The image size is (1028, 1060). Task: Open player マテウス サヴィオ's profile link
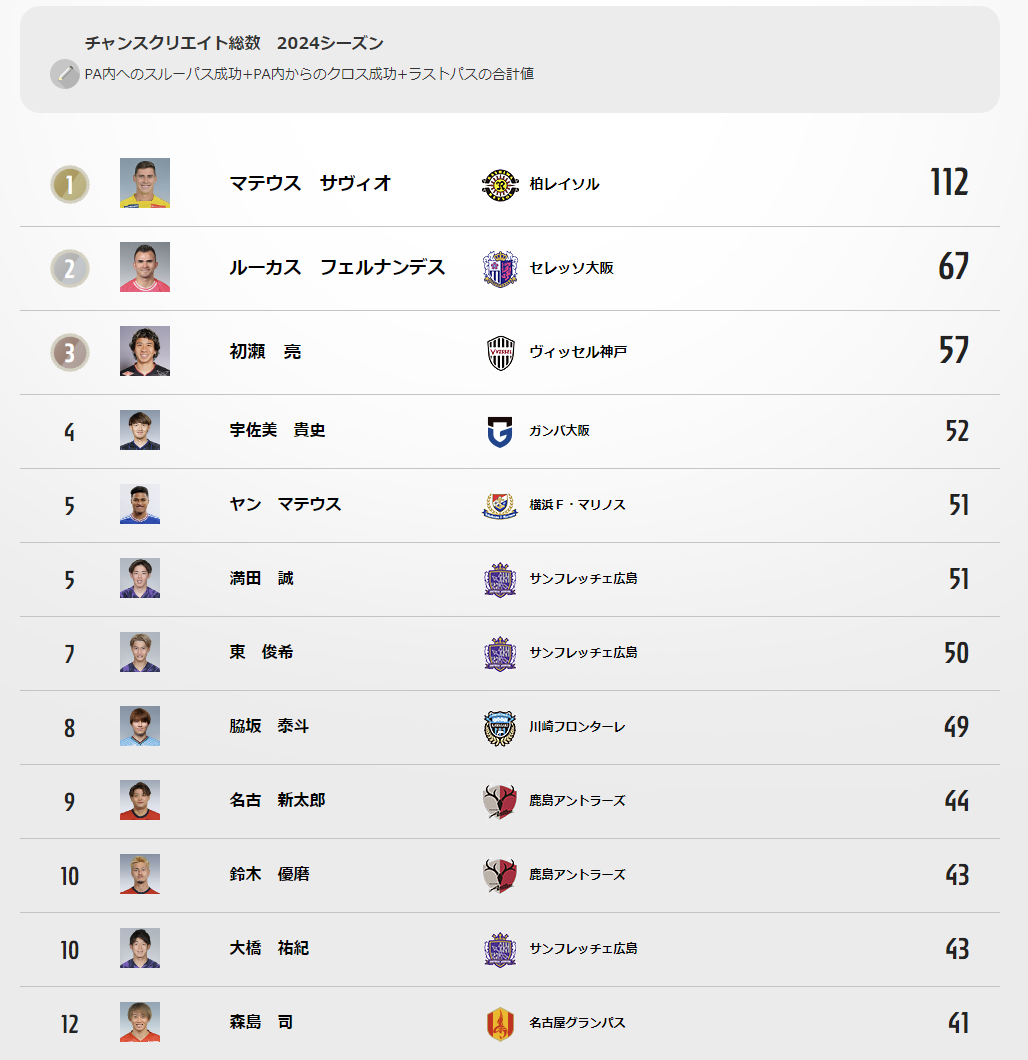coord(310,183)
